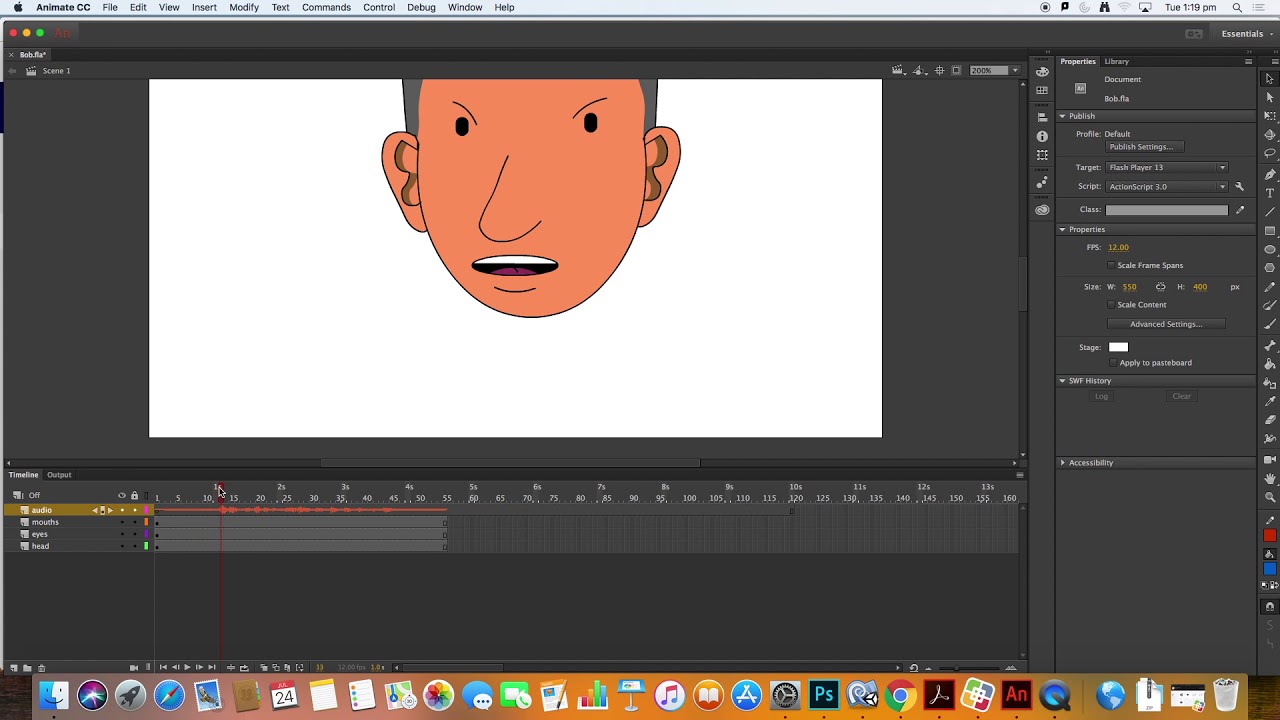Screen dimensions: 1280x720
Task: Toggle visibility dot of head layer
Action: 122,546
